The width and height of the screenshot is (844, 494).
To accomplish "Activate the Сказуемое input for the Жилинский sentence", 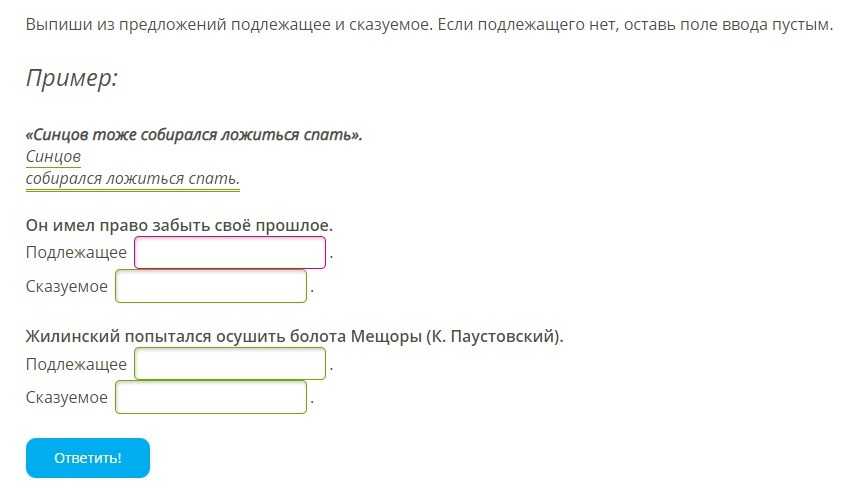I will [x=211, y=398].
